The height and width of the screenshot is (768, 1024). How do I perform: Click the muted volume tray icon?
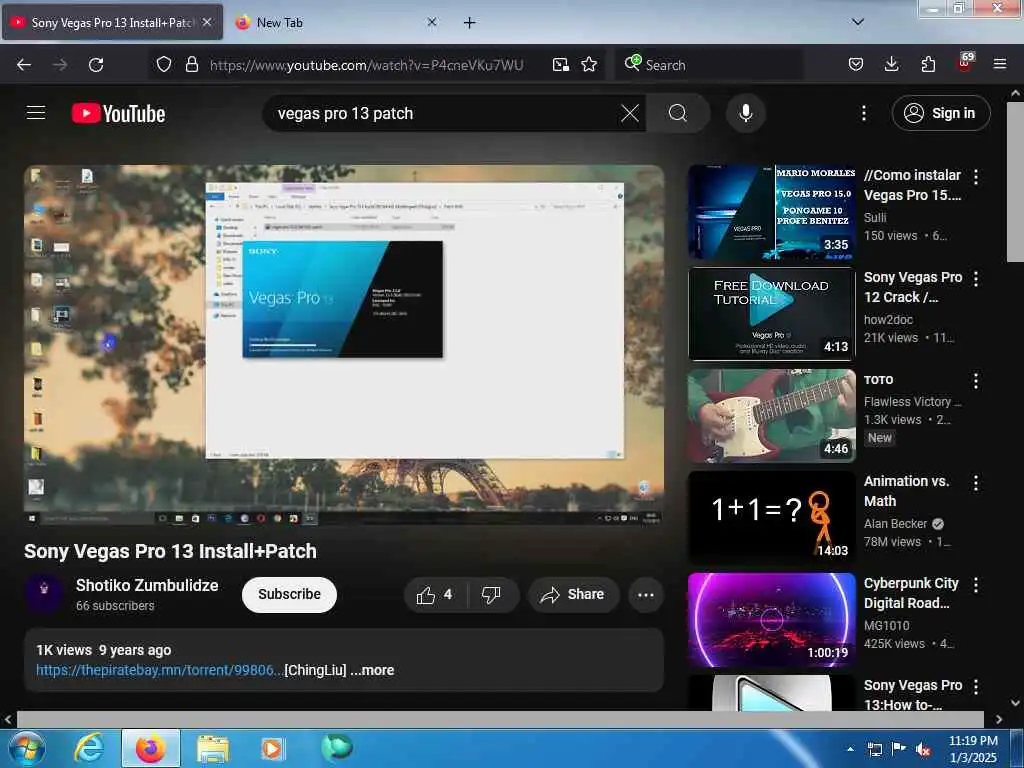click(x=923, y=750)
